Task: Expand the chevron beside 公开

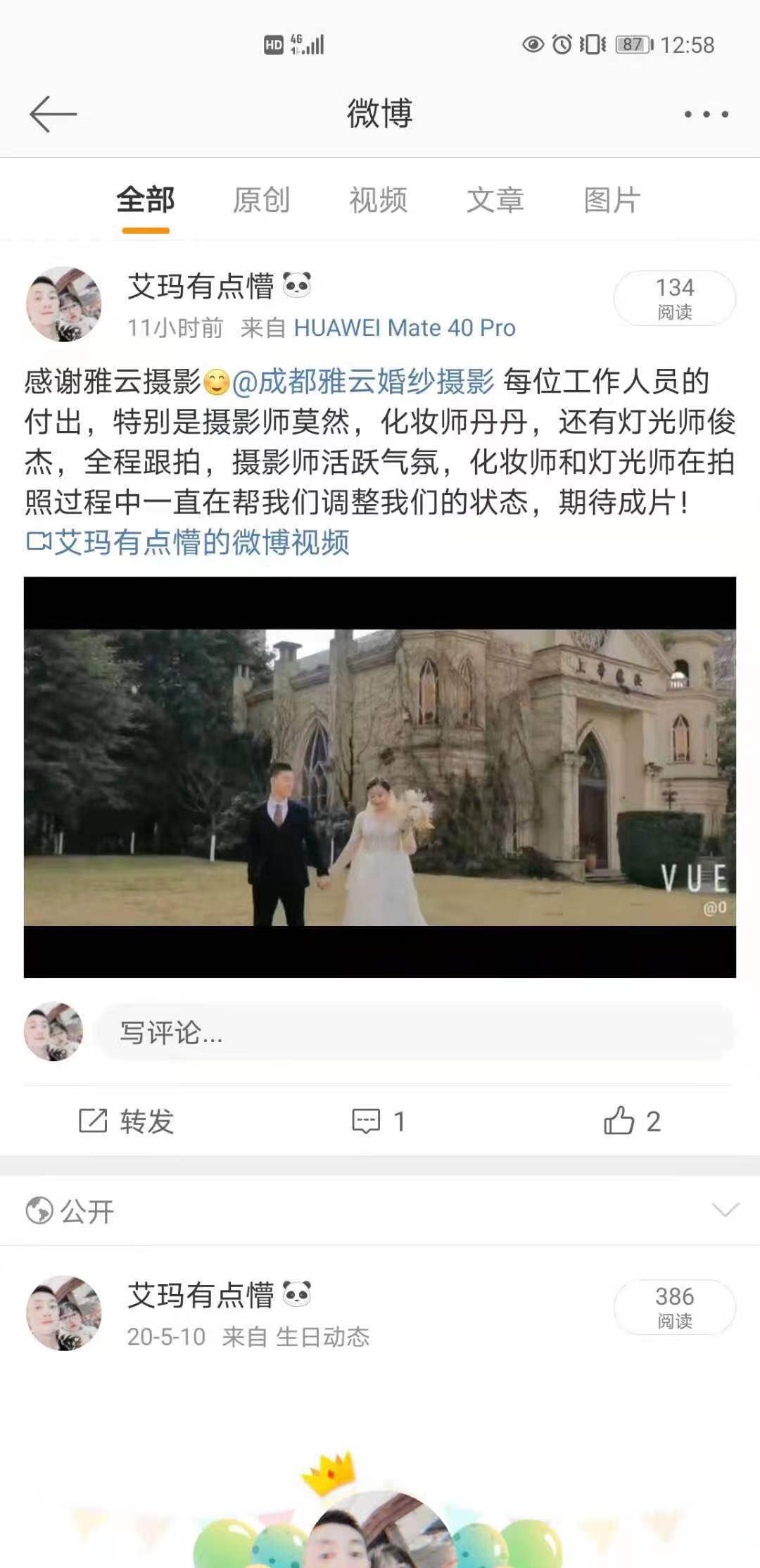Action: (726, 1210)
